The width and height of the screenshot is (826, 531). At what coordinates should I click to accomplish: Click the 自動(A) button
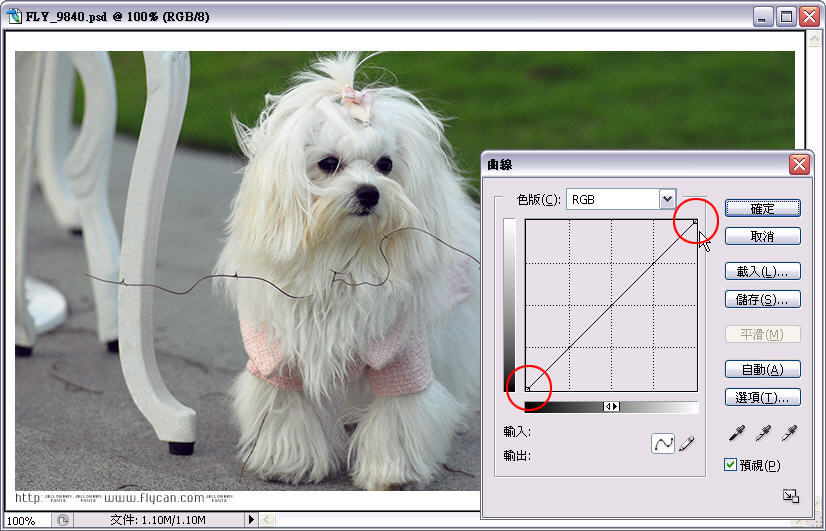click(x=762, y=369)
